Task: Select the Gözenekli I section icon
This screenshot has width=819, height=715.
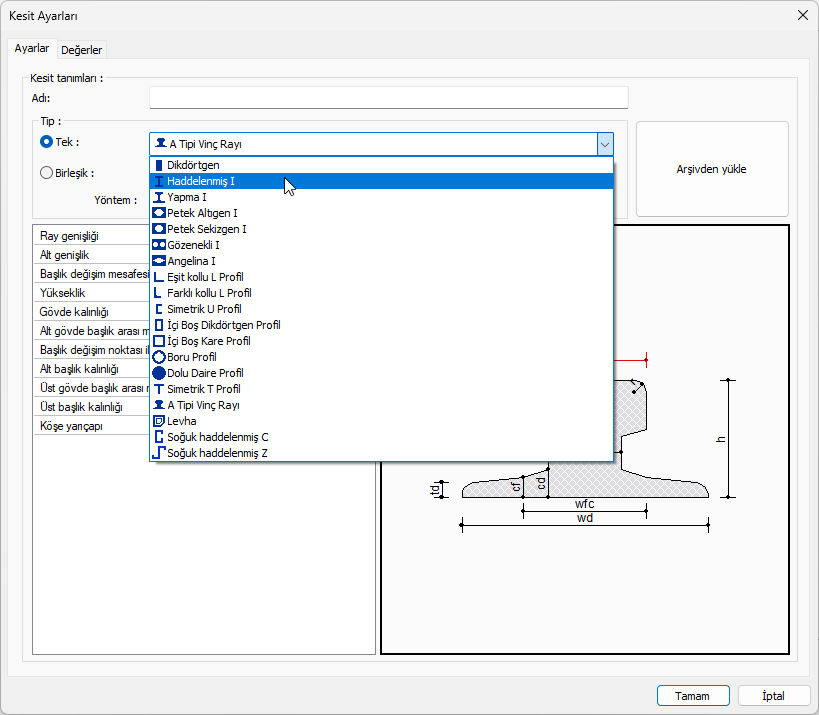Action: tap(159, 245)
